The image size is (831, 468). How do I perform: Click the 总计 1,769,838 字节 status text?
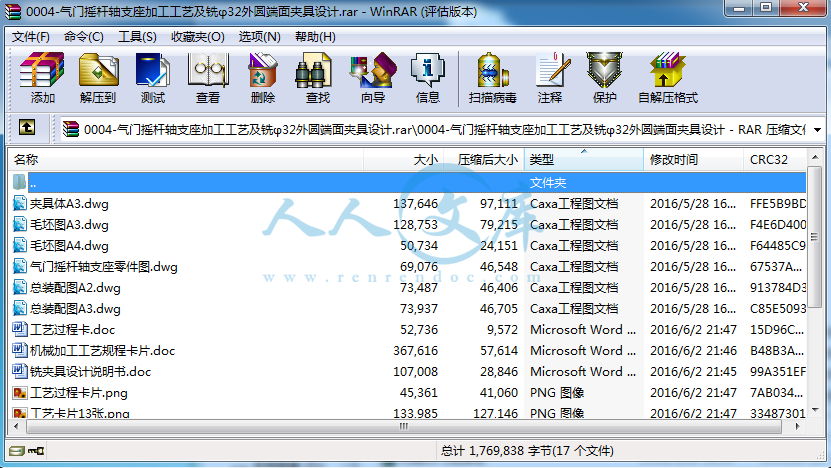pos(527,451)
